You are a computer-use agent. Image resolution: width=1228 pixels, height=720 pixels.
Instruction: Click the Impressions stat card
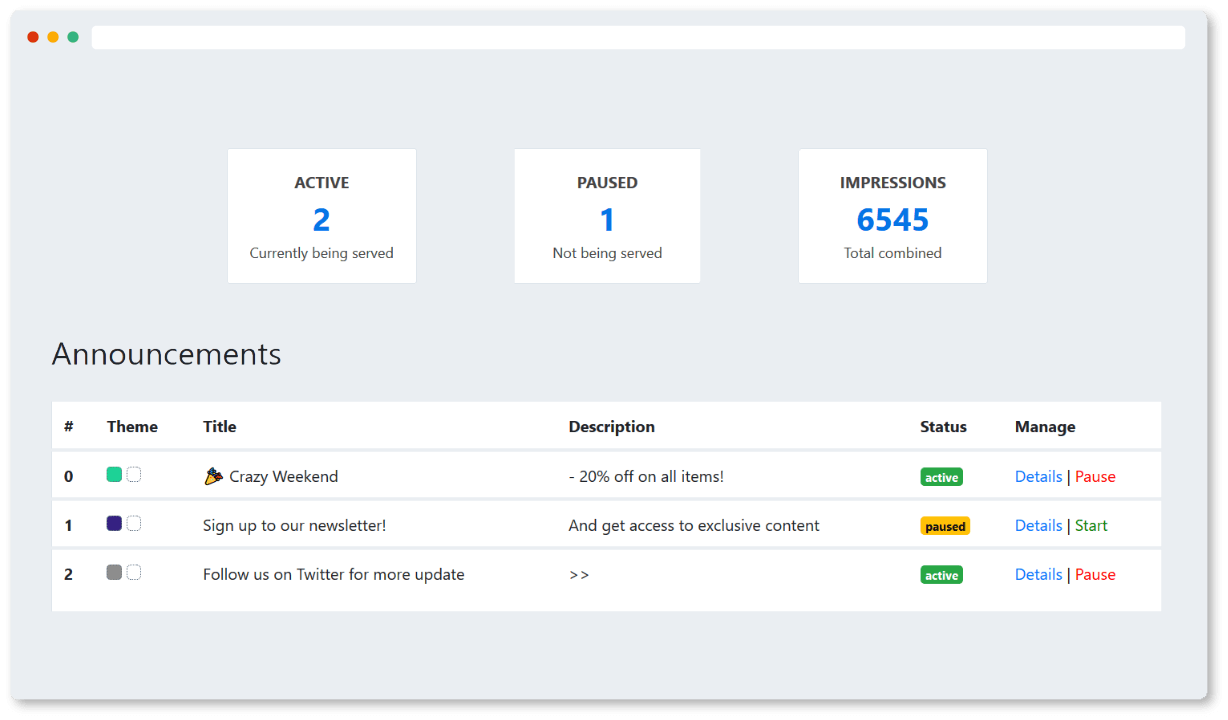pos(893,216)
